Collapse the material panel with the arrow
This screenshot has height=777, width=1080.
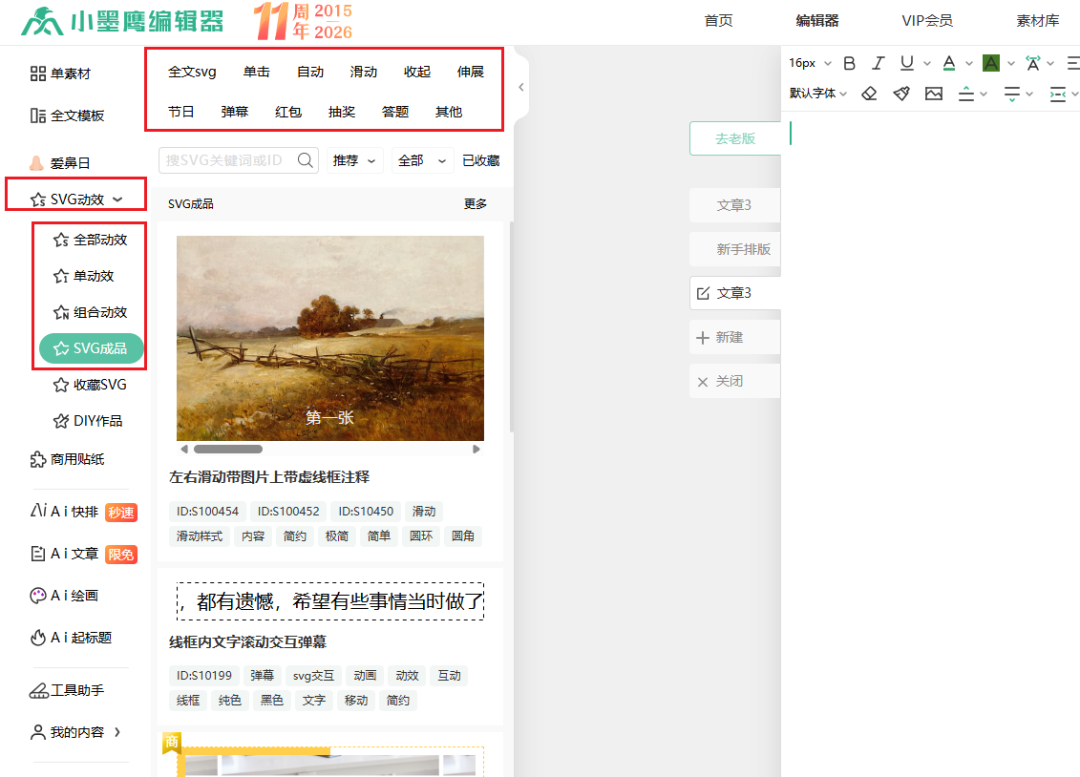coord(521,87)
